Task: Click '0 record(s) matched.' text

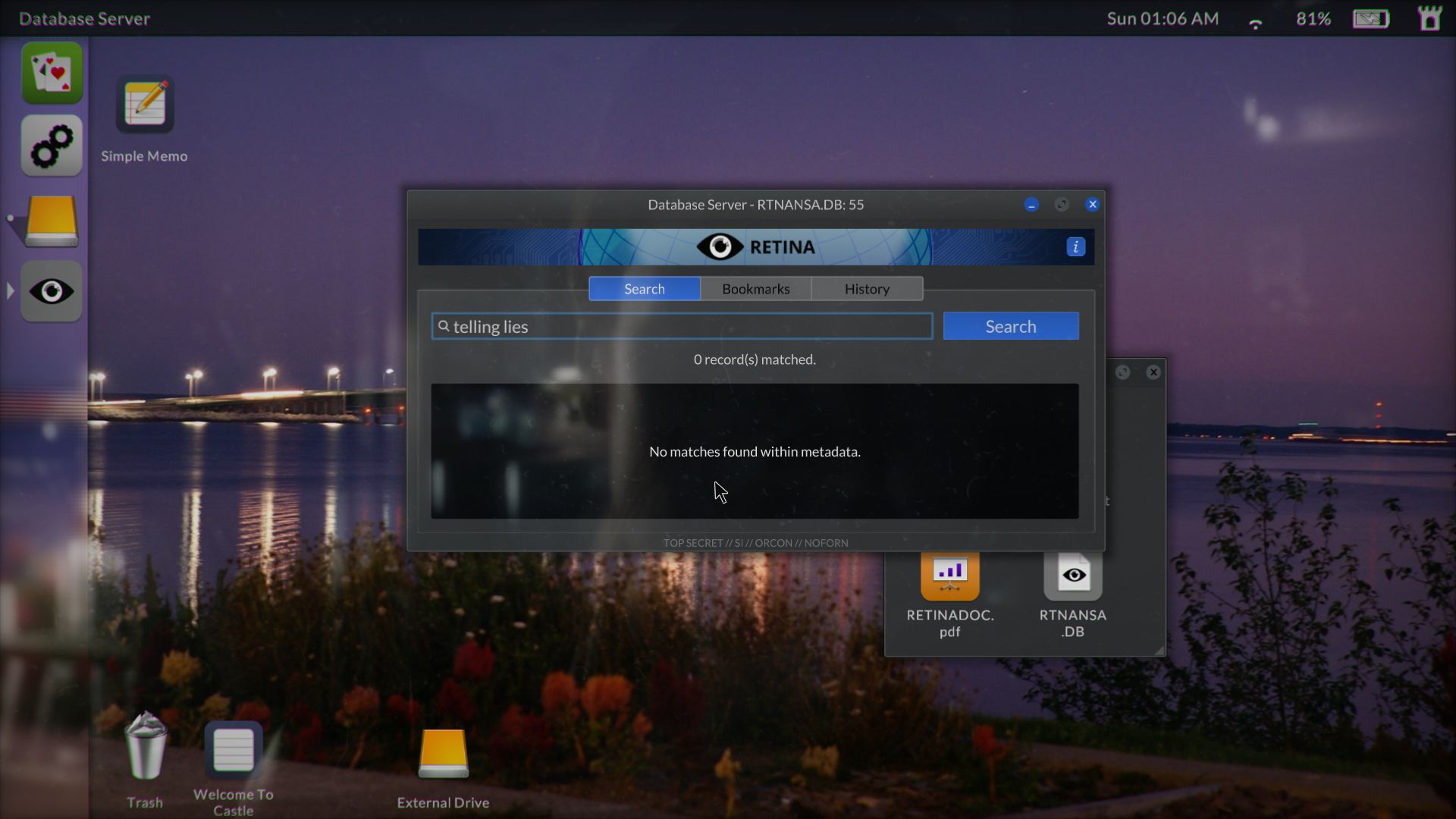Action: coord(755,359)
